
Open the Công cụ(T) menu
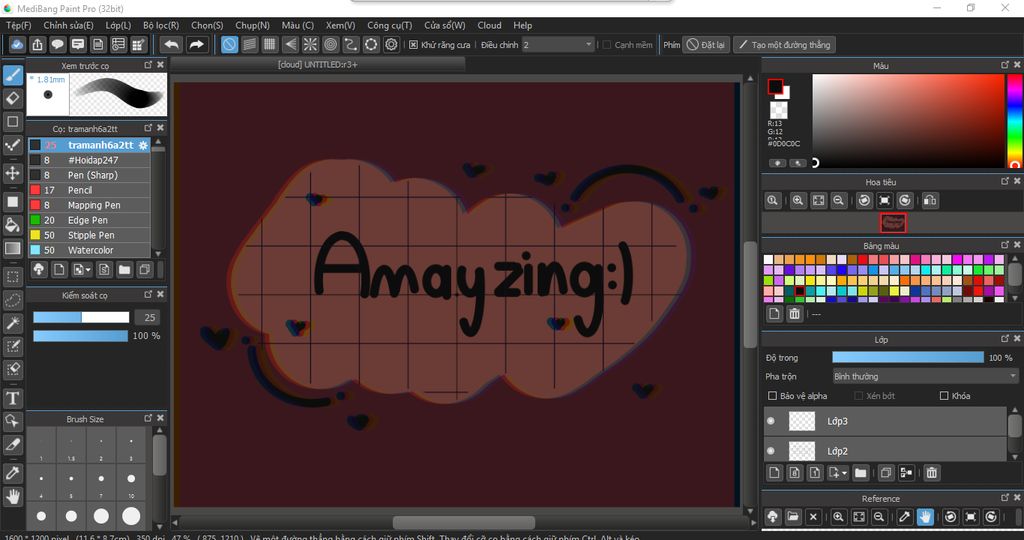(x=390, y=25)
